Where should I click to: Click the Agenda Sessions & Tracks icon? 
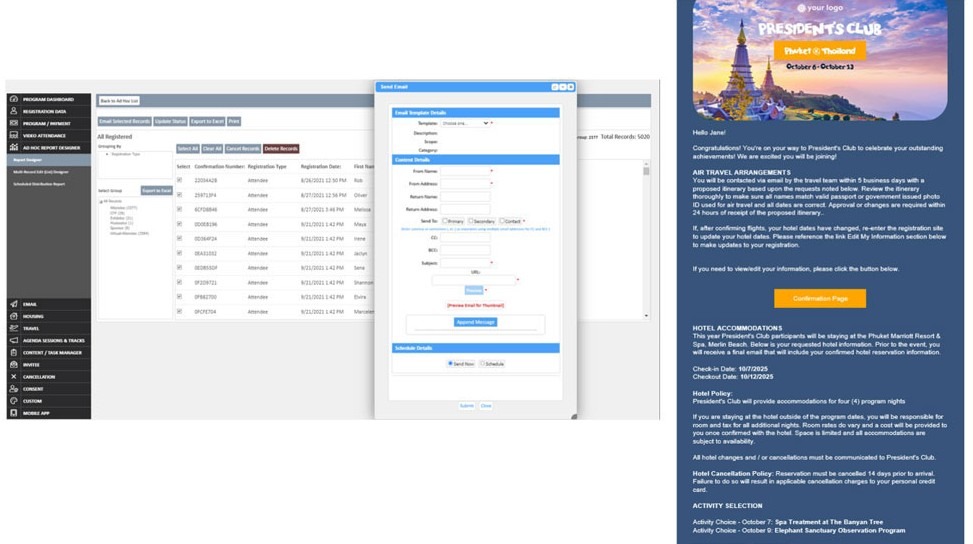click(13, 340)
